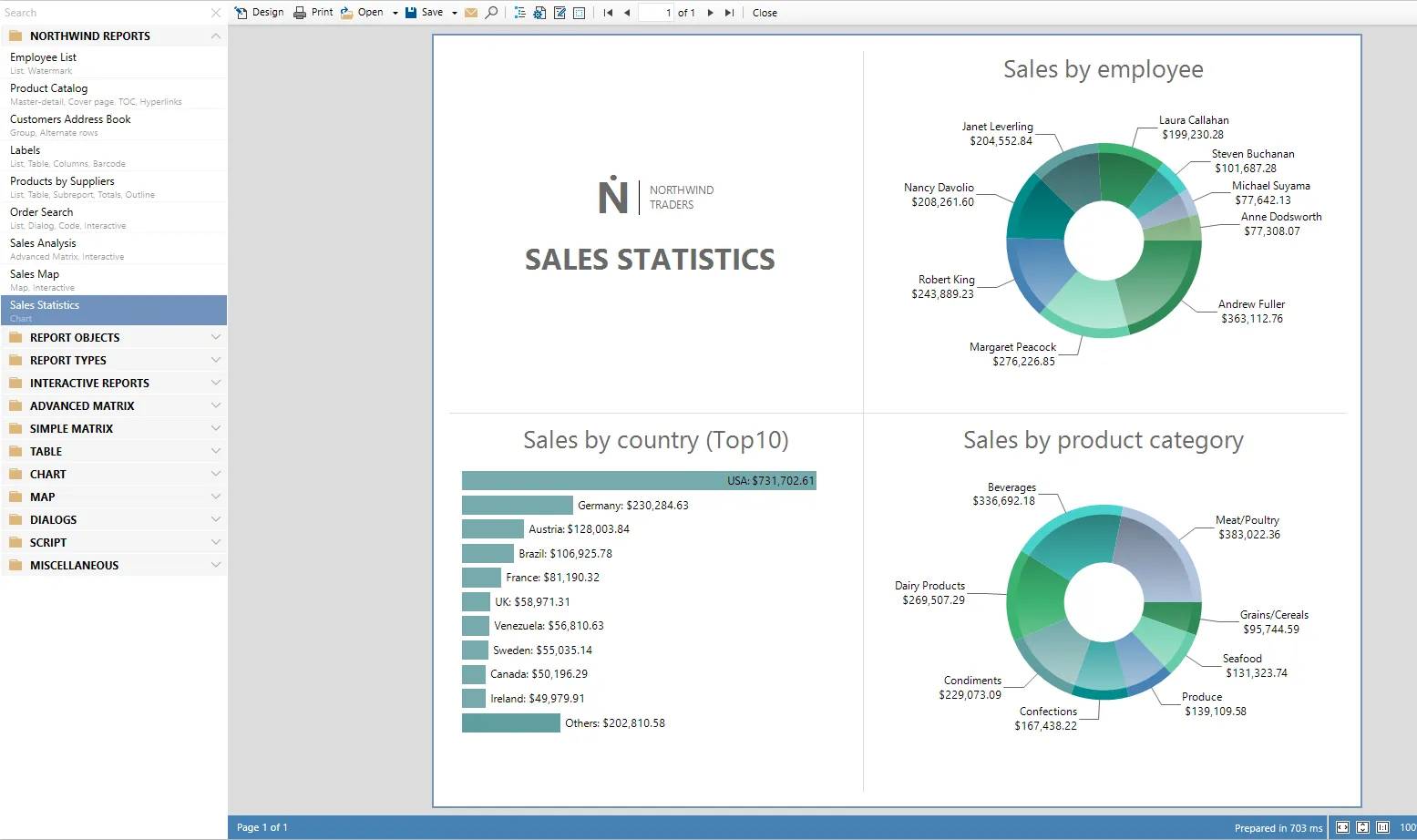This screenshot has width=1417, height=840.
Task: Click the Open file button
Action: coord(362,13)
